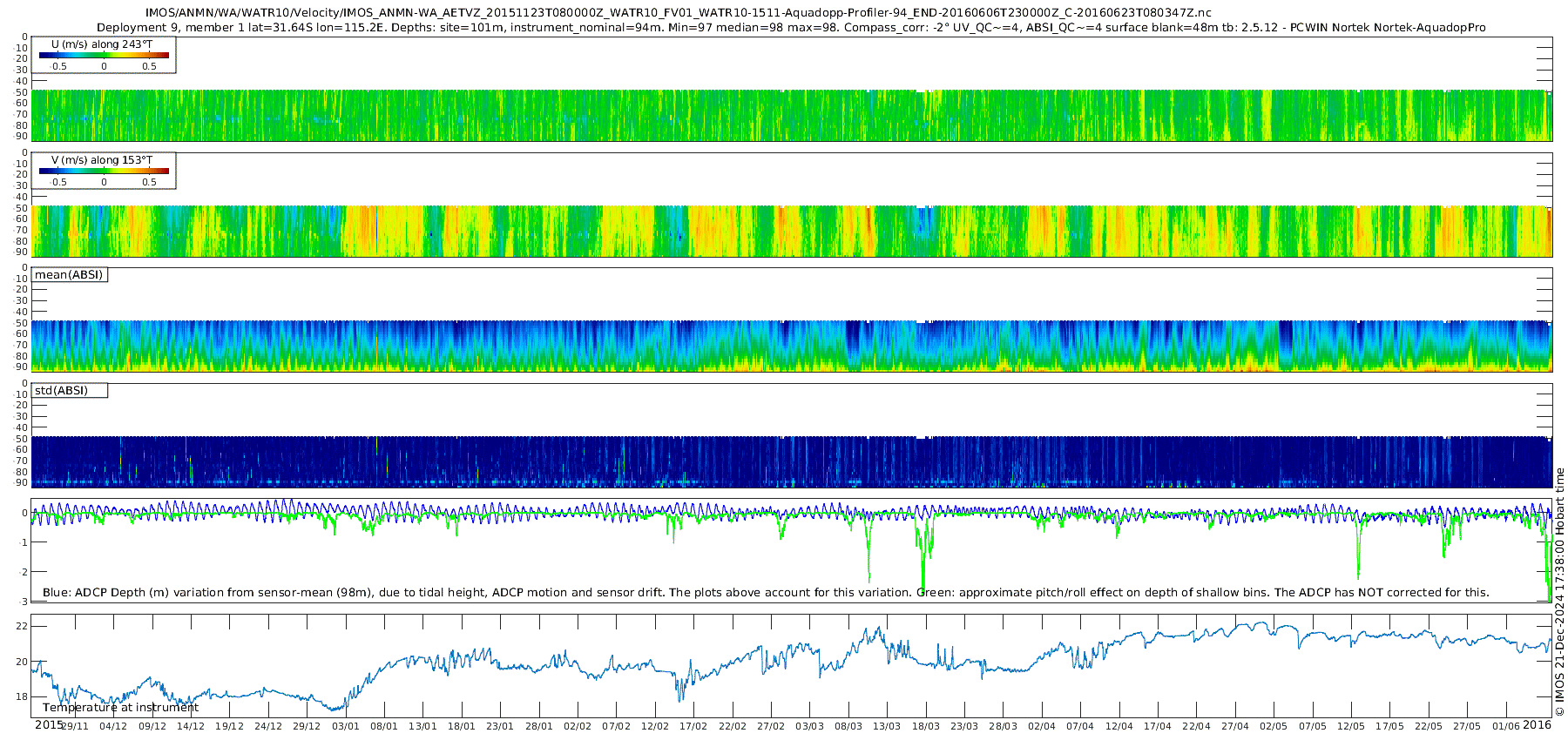This screenshot has height=740, width=1568.
Task: Click the ADCP depth variation description text
Action: (x=766, y=593)
